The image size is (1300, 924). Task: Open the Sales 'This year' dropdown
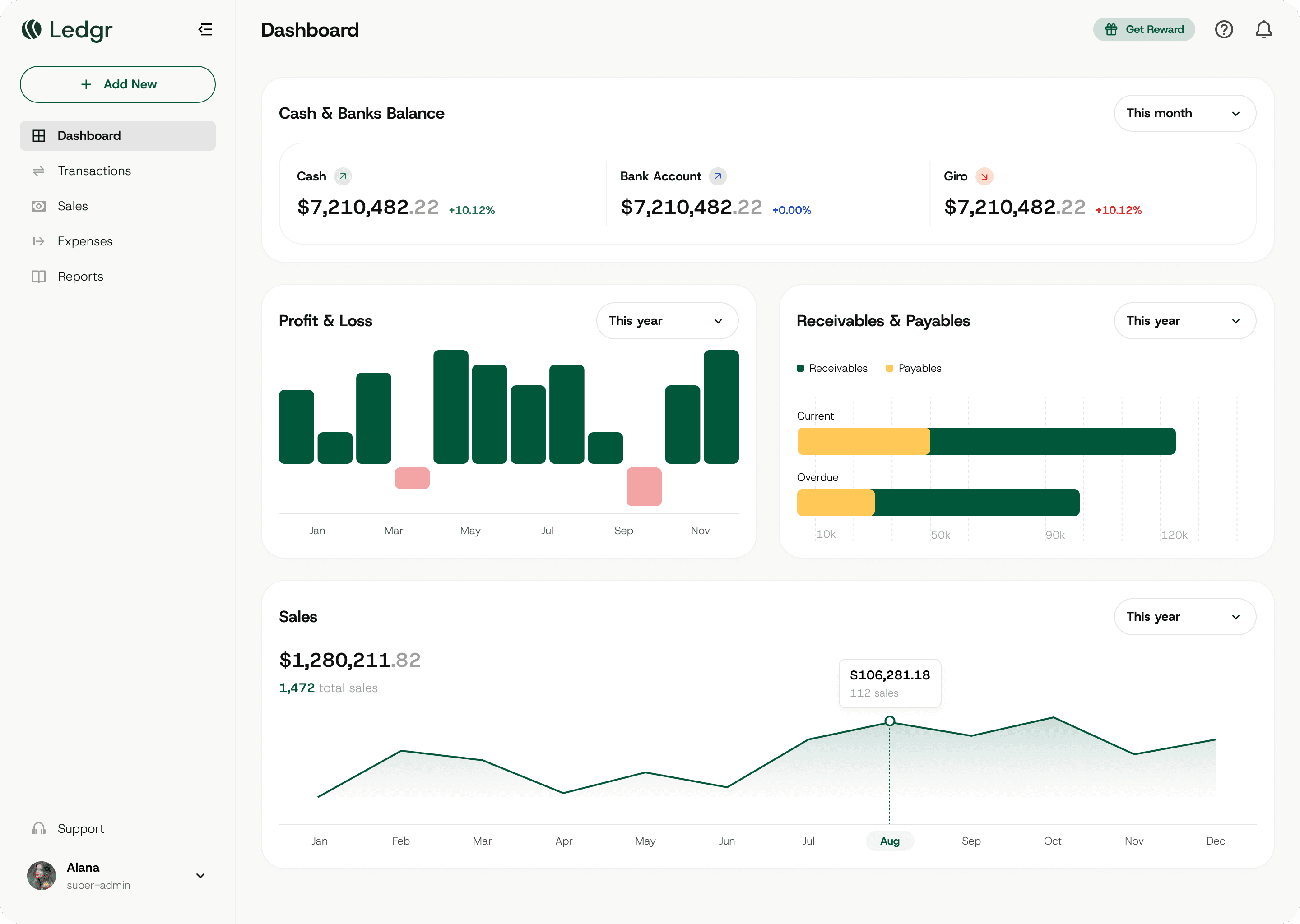[x=1184, y=617]
